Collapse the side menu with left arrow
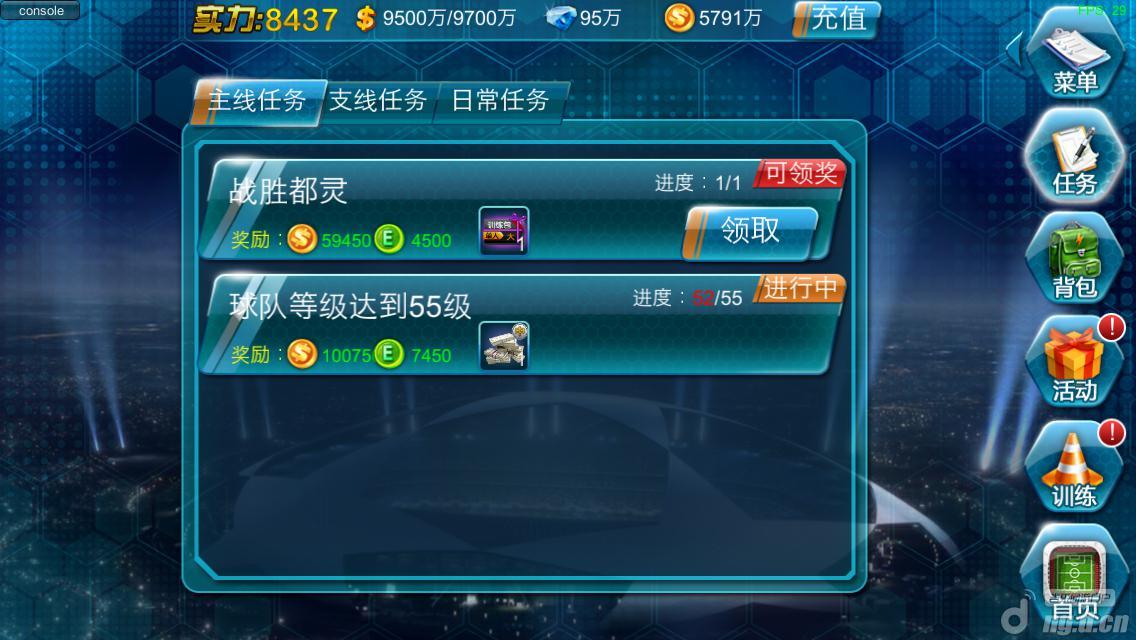This screenshot has width=1136, height=640. (x=1015, y=51)
